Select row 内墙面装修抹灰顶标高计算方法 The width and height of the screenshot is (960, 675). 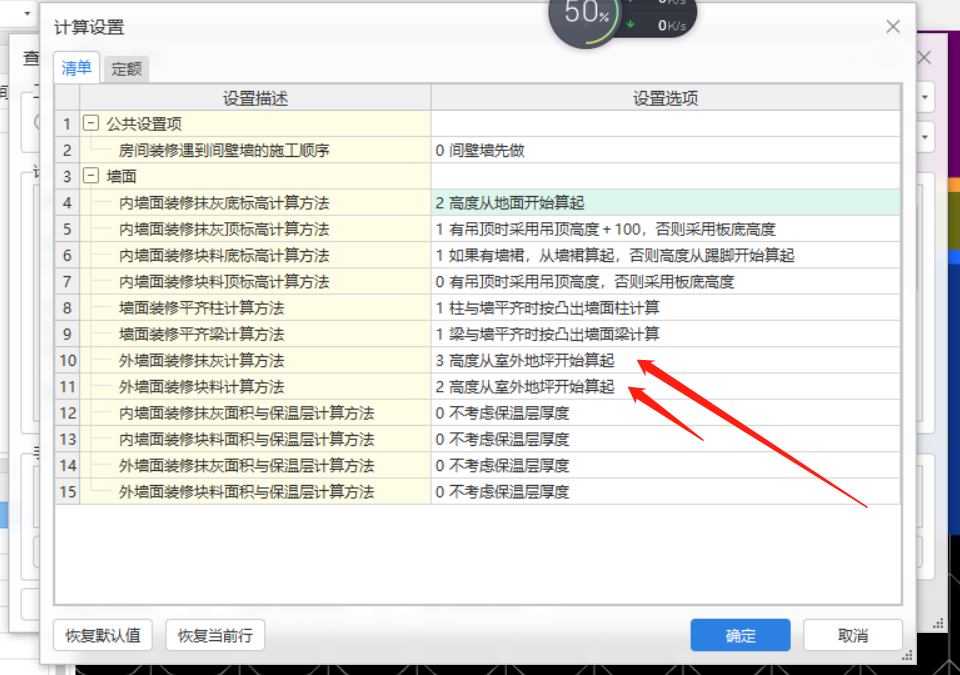[x=255, y=229]
